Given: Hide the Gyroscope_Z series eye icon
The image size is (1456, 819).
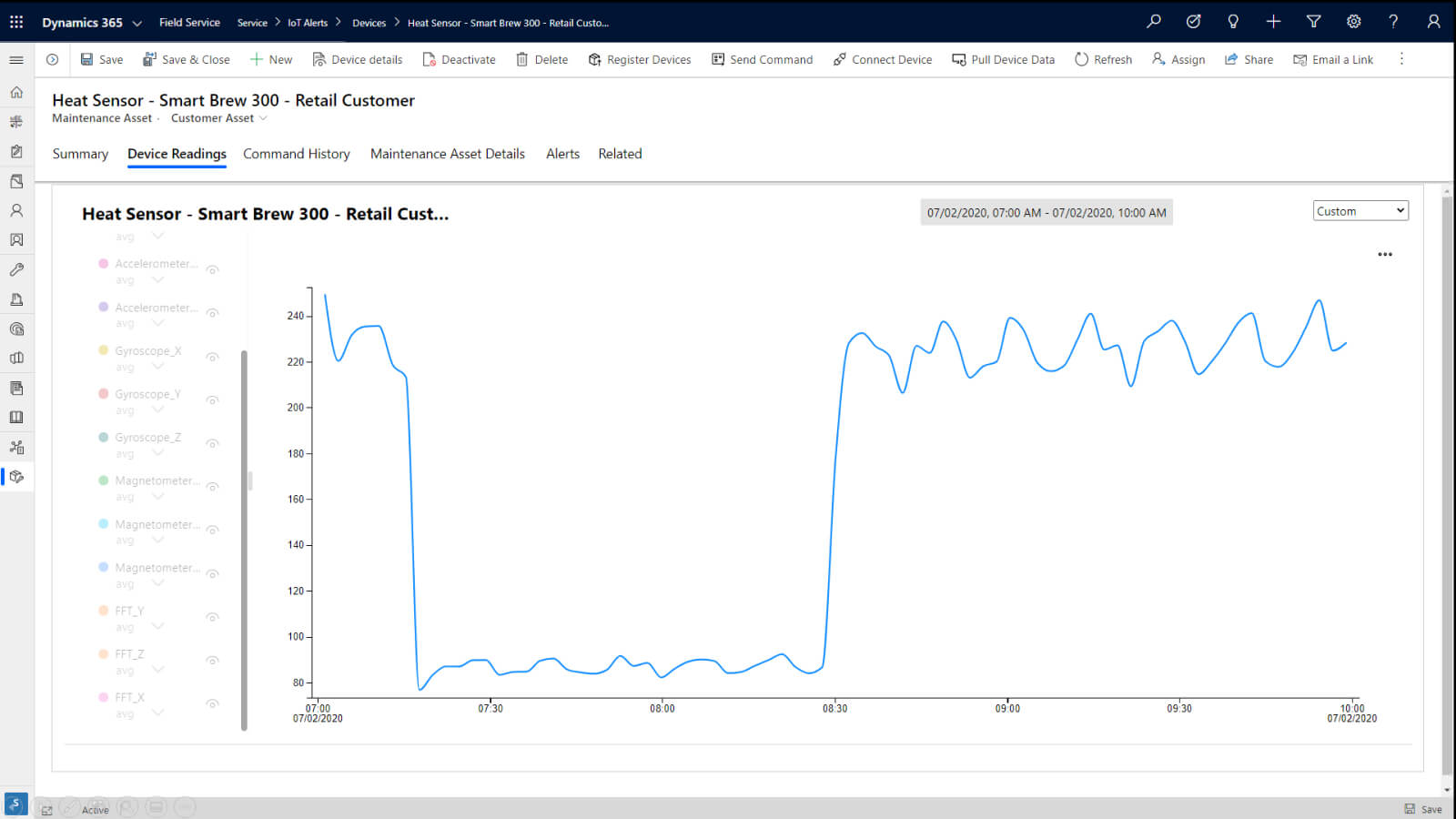Looking at the screenshot, I should [x=212, y=443].
